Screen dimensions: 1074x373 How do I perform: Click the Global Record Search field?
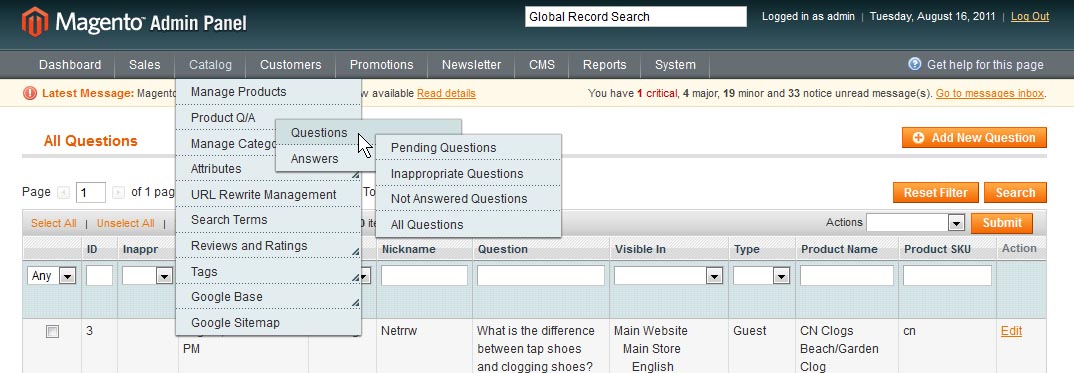[x=636, y=17]
